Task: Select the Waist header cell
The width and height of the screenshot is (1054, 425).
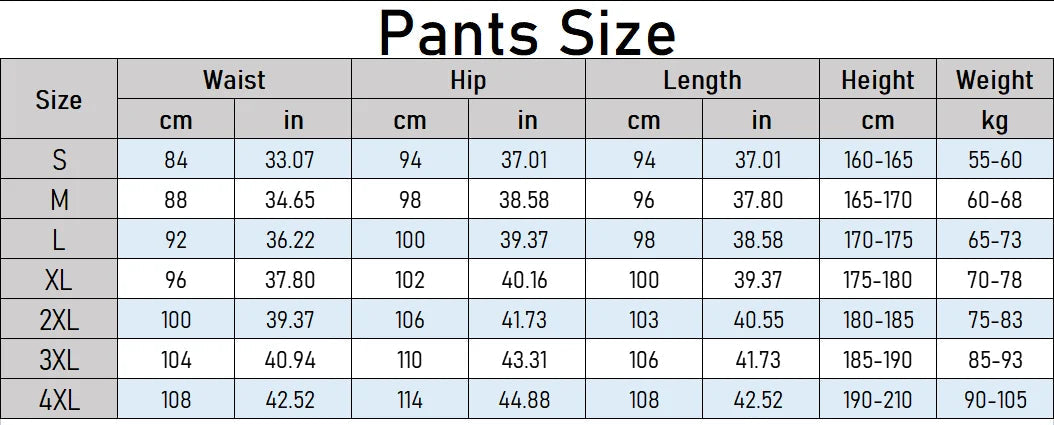Action: click(x=234, y=80)
